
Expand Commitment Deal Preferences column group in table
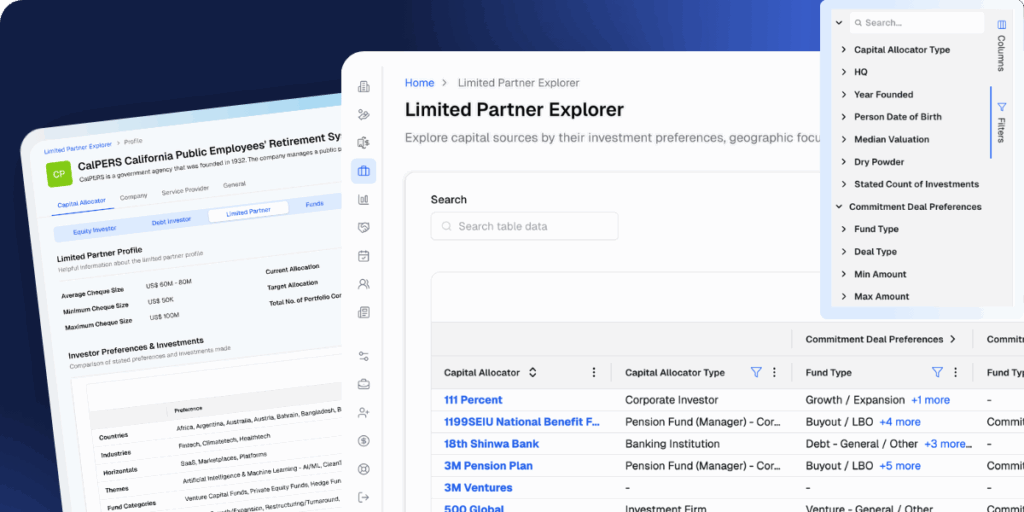click(953, 340)
